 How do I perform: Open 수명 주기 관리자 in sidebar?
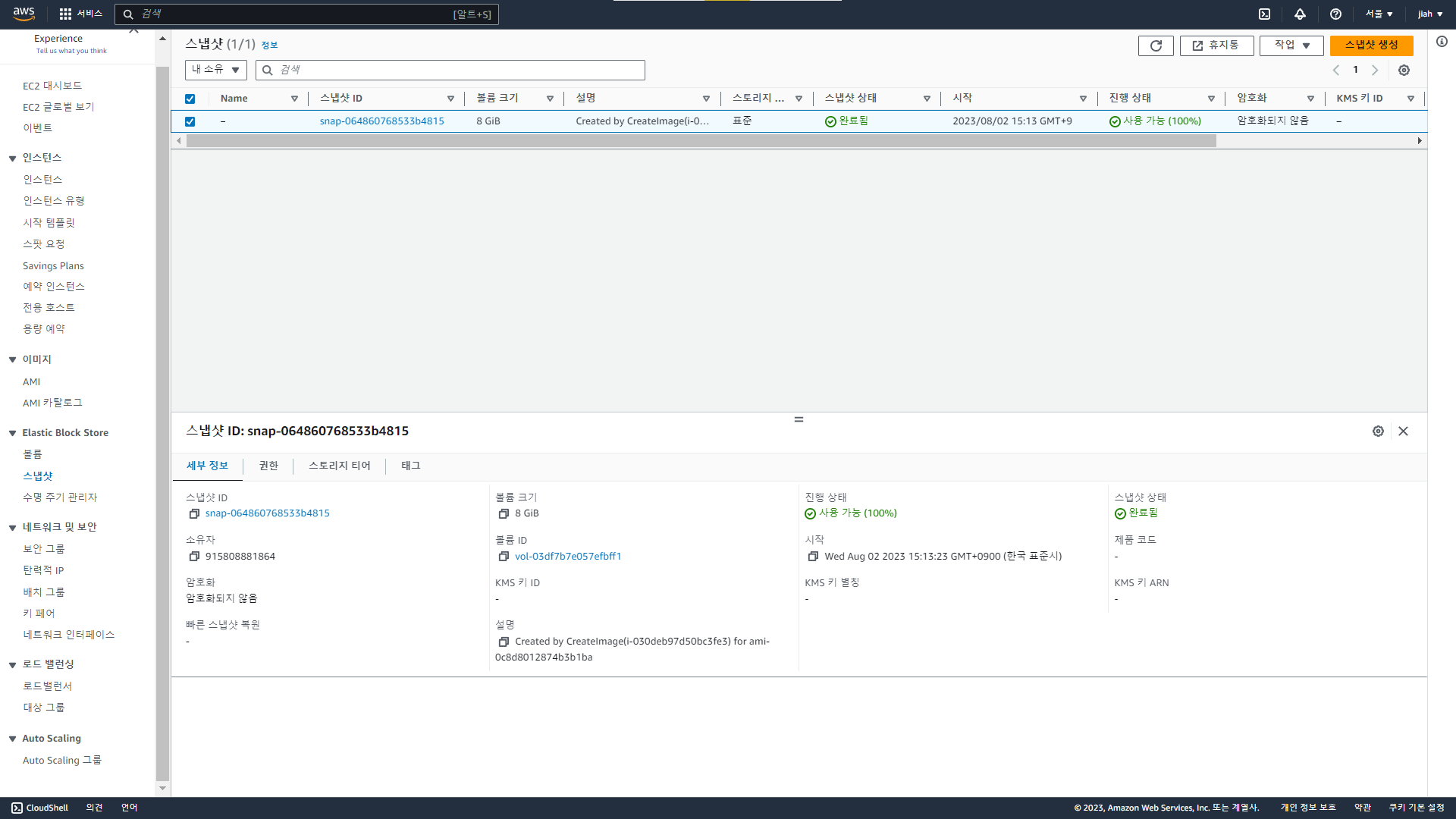pyautogui.click(x=60, y=497)
